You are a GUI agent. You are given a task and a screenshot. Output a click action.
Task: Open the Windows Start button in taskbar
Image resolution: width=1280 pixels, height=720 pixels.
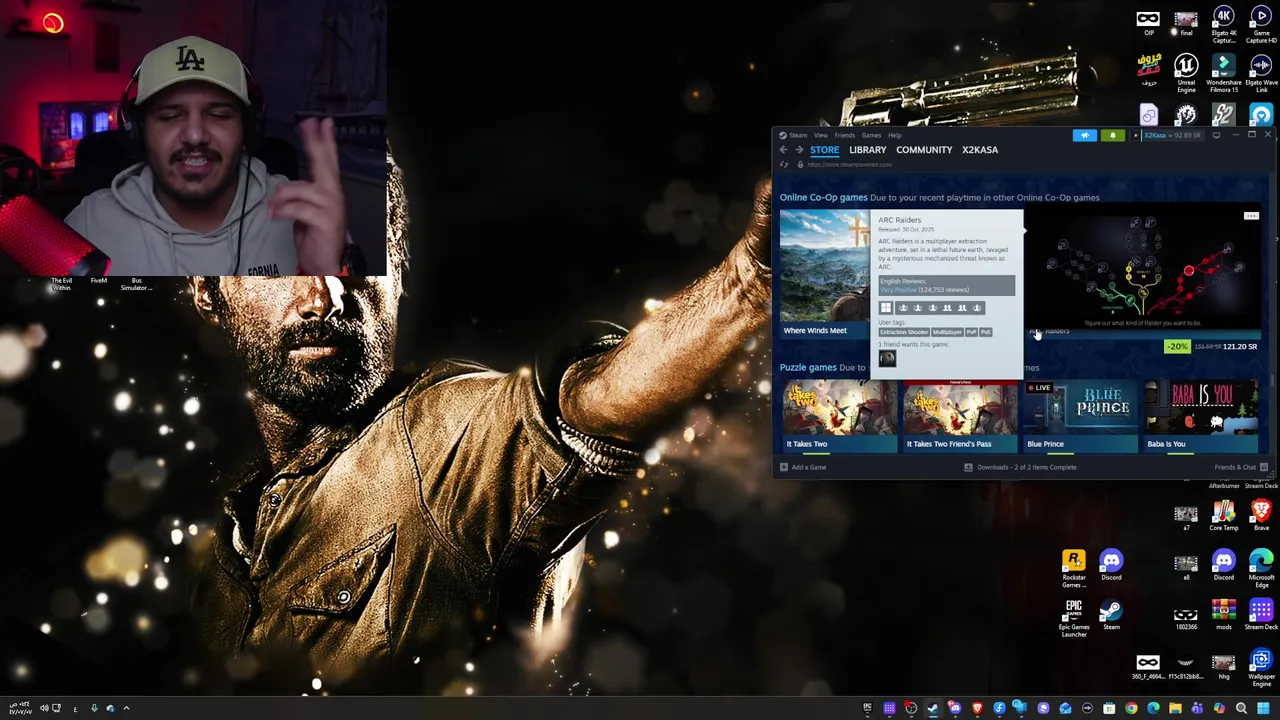click(1263, 709)
